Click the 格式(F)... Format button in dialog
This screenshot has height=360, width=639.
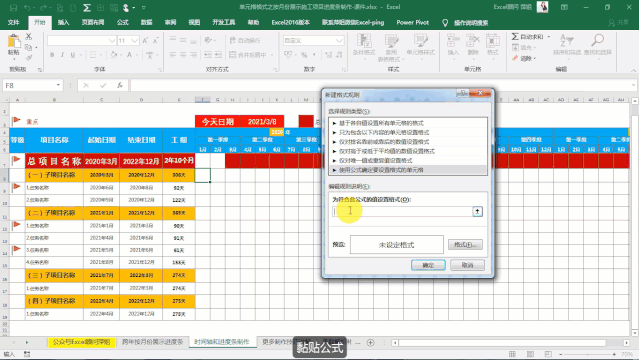465,245
